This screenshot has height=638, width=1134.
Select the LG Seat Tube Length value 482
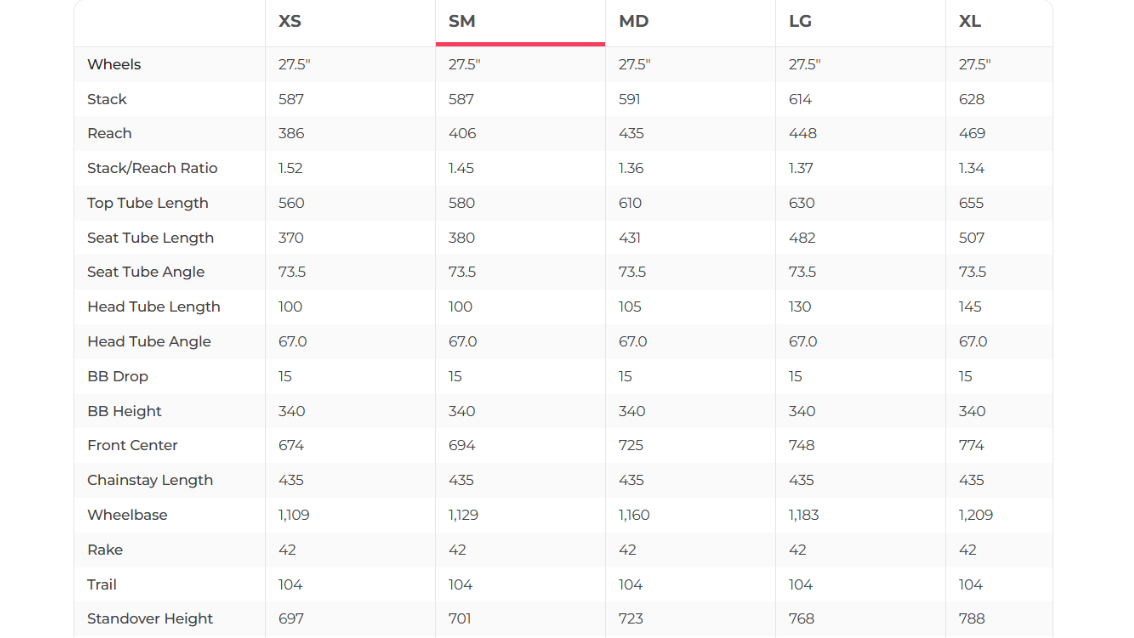pos(802,238)
